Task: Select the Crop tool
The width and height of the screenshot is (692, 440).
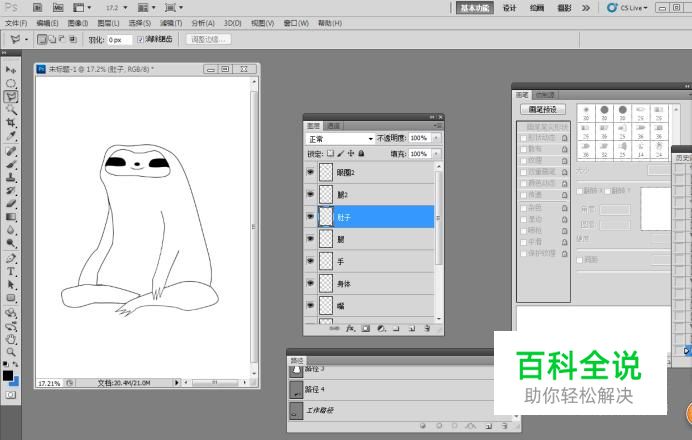Action: click(x=11, y=123)
